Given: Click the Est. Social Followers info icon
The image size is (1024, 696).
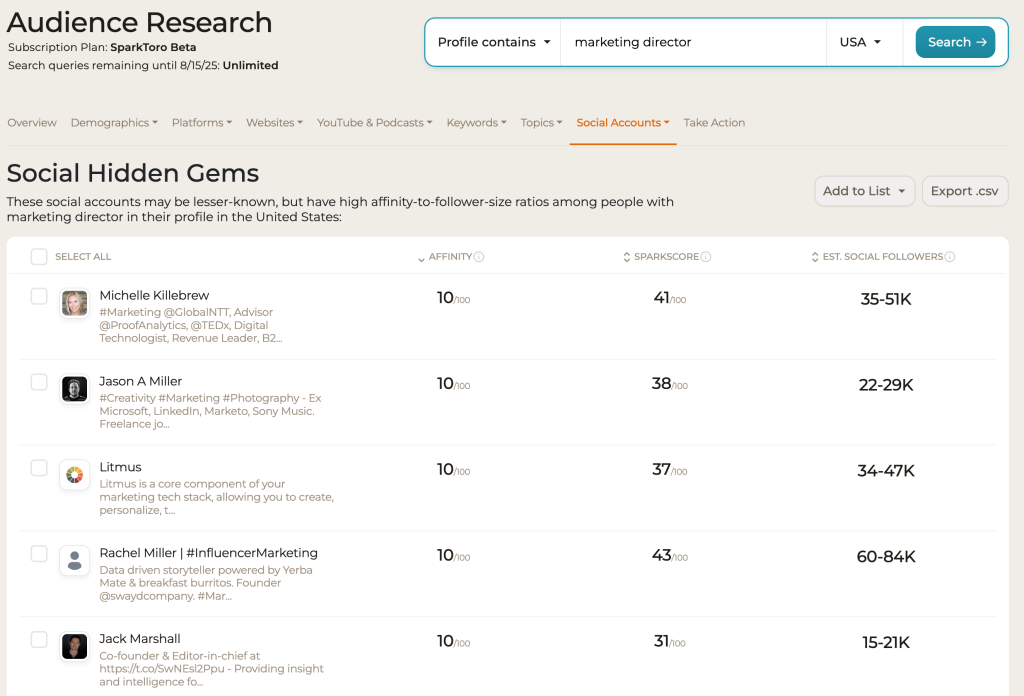Looking at the screenshot, I should 950,257.
